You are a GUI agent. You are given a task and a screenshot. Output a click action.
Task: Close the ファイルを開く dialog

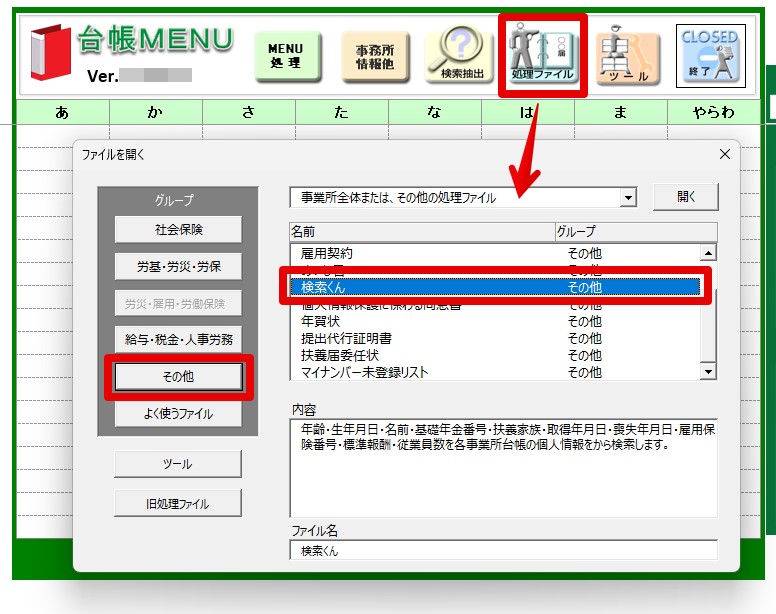725,154
